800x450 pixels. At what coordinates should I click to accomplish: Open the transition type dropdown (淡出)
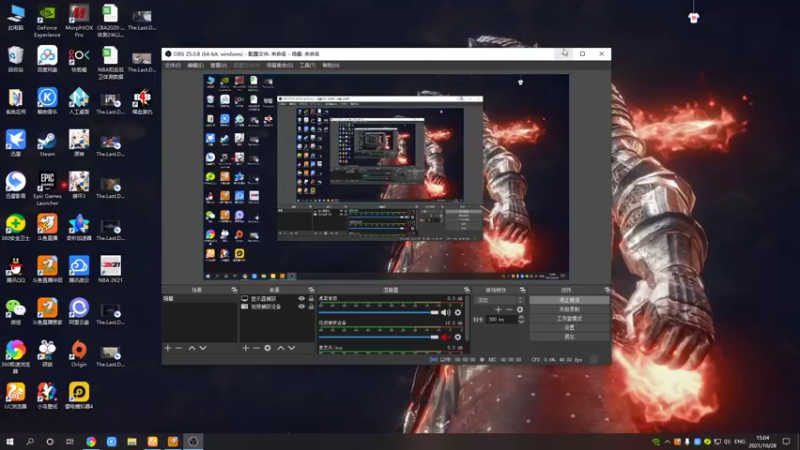point(499,300)
